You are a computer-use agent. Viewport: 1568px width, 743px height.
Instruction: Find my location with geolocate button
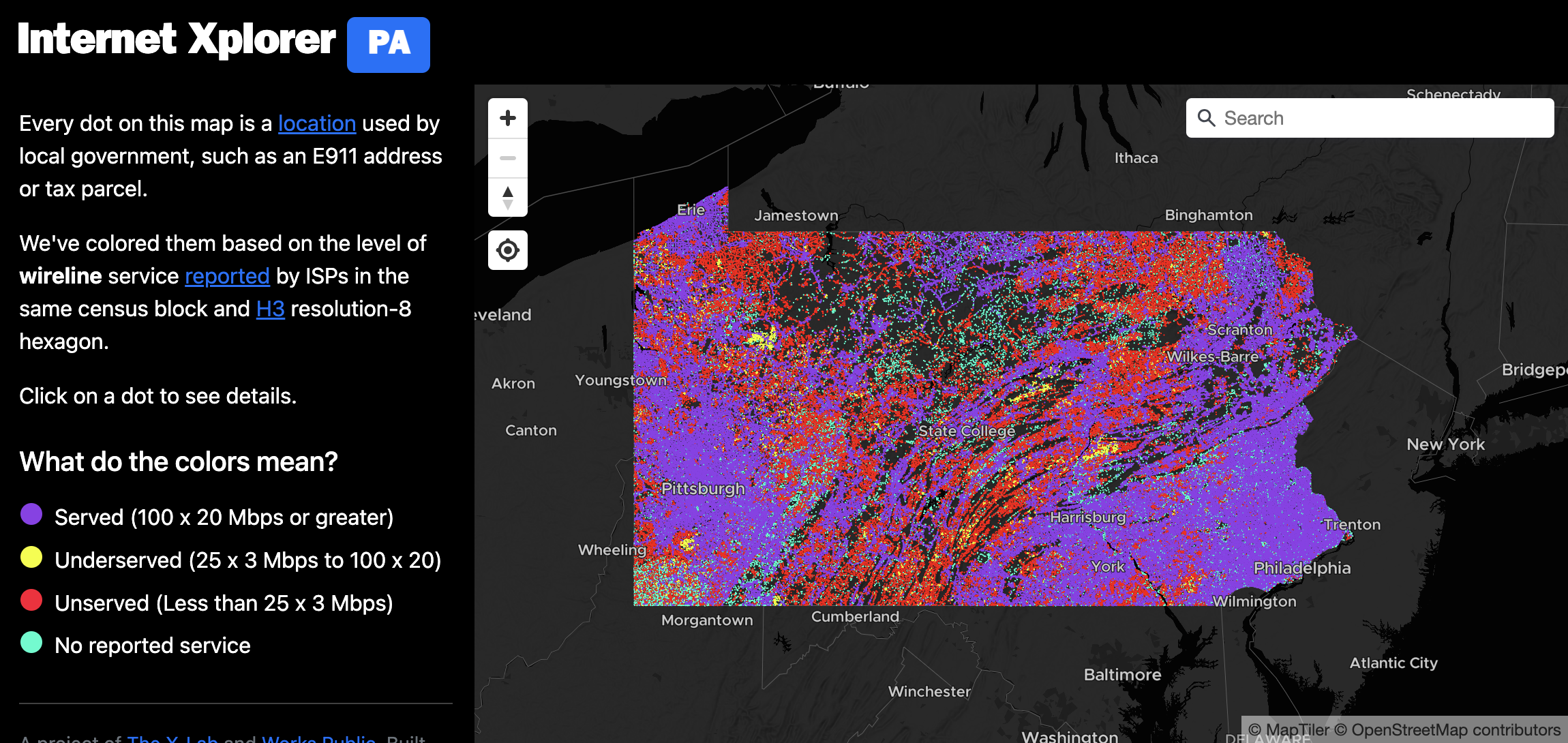tap(508, 250)
